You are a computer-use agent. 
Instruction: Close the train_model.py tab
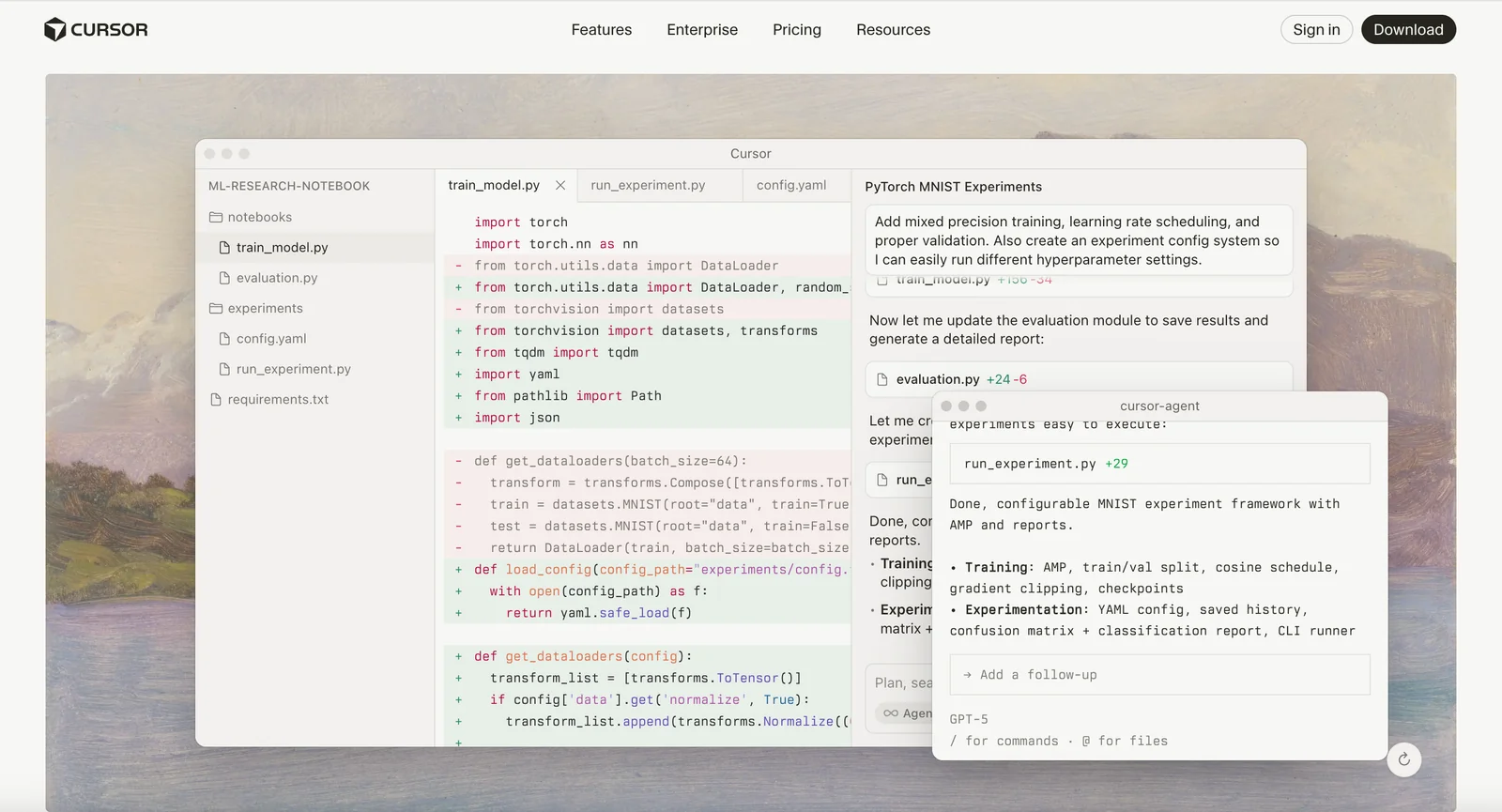[x=560, y=186]
